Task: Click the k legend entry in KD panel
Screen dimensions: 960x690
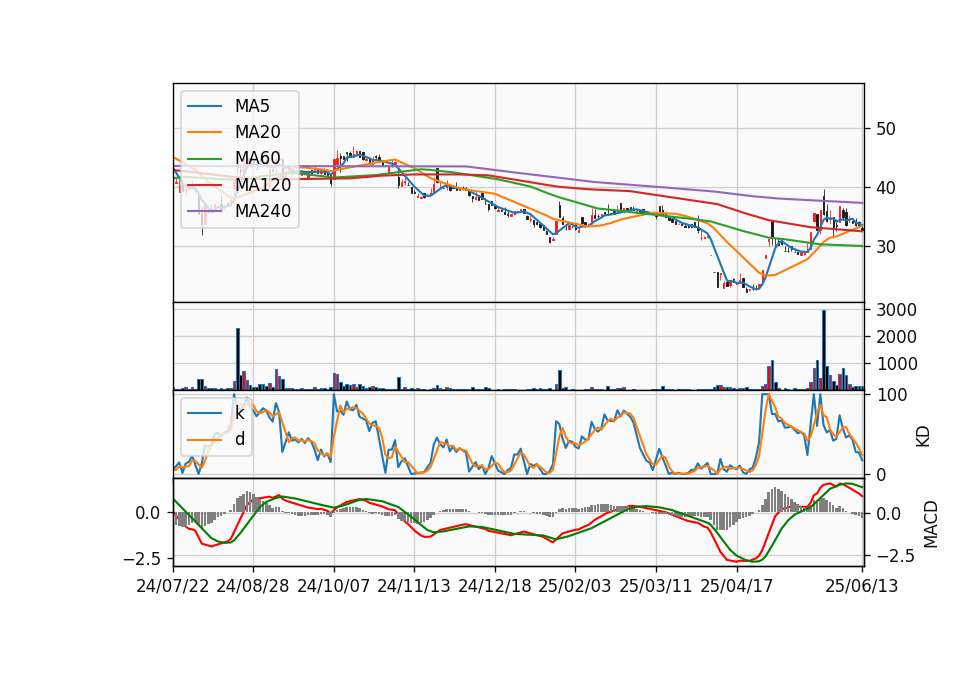Action: [240, 413]
